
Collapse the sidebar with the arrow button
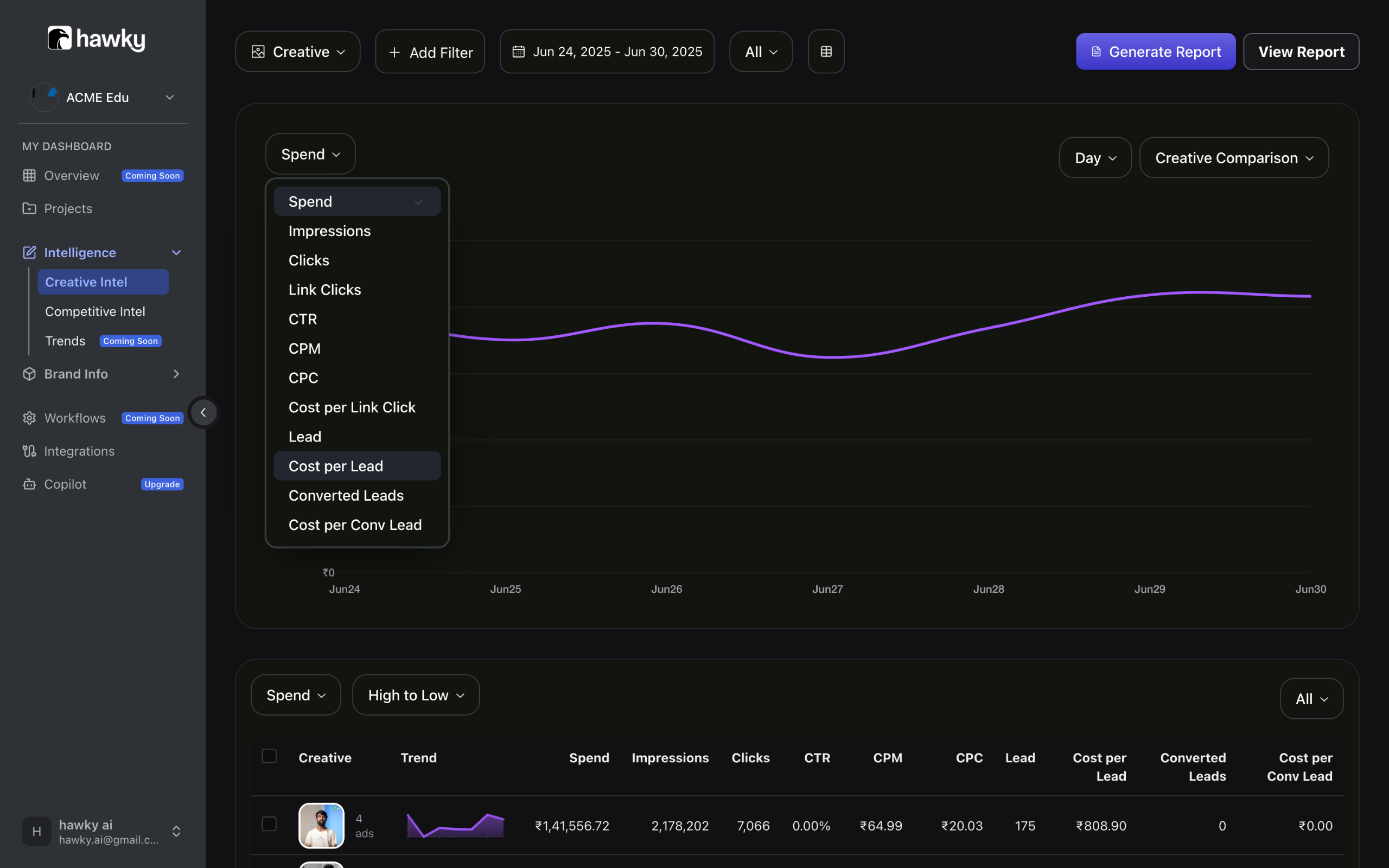pyautogui.click(x=203, y=412)
